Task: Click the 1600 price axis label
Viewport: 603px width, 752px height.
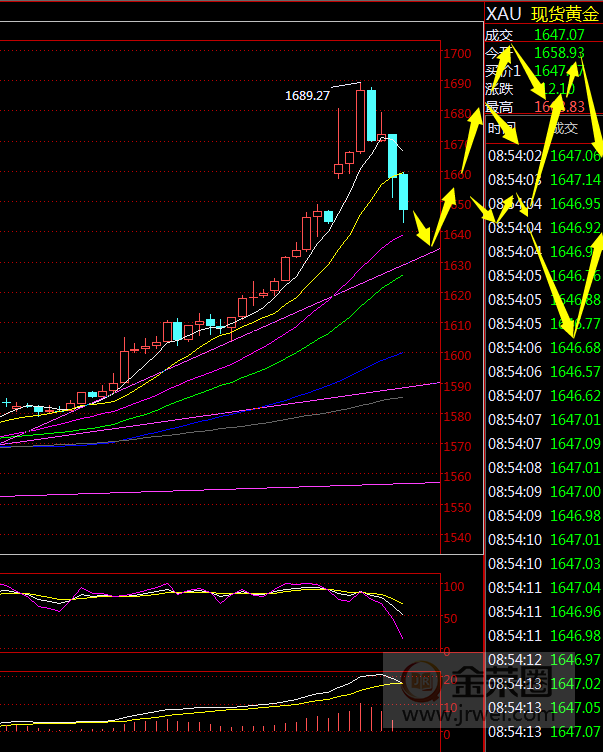Action: [458, 356]
